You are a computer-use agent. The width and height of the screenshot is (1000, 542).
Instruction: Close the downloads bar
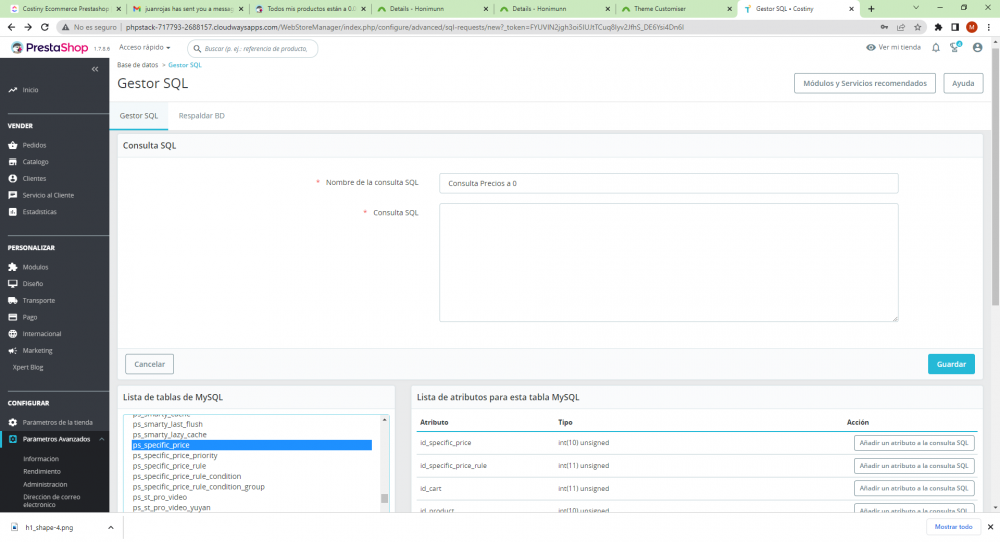[x=990, y=527]
